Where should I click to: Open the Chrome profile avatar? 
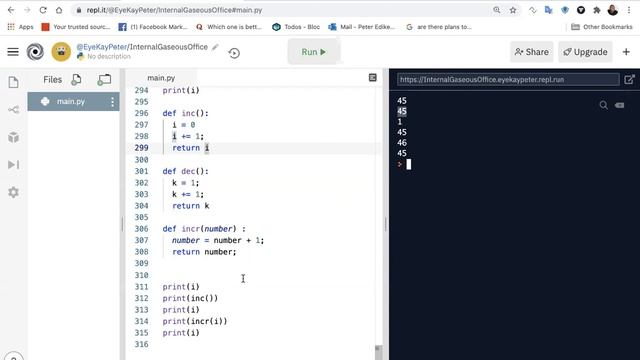[613, 10]
